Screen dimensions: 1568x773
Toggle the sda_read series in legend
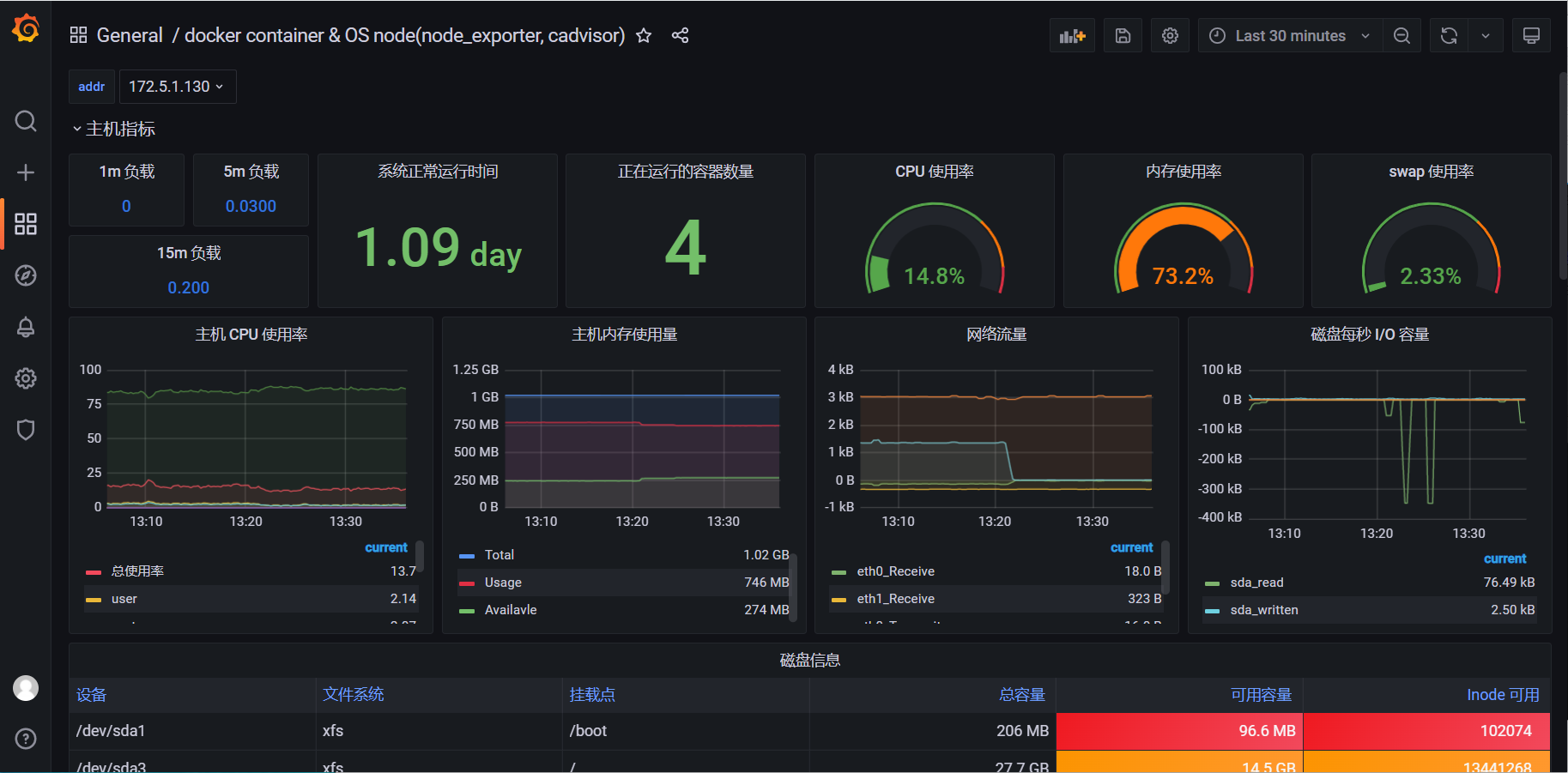[1256, 583]
